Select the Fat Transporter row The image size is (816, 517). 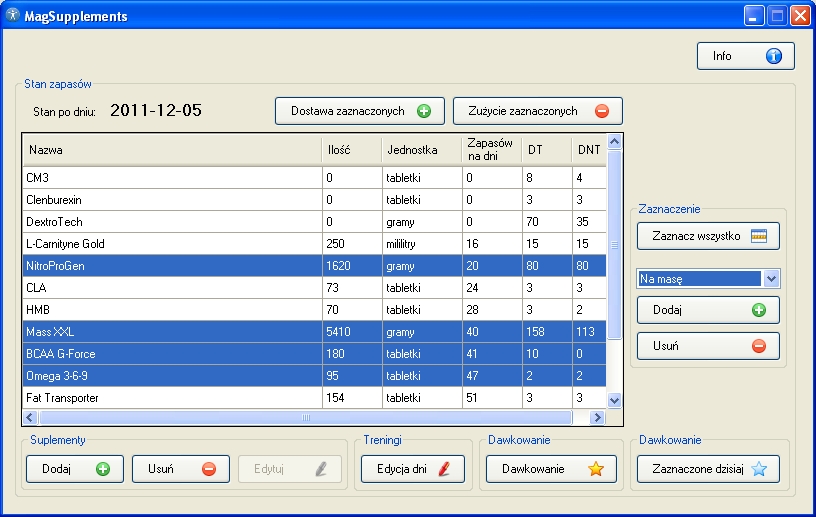pos(314,398)
